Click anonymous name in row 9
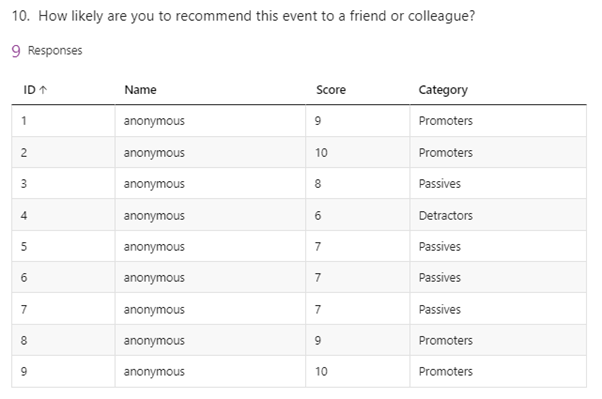This screenshot has height=399, width=602. [154, 372]
